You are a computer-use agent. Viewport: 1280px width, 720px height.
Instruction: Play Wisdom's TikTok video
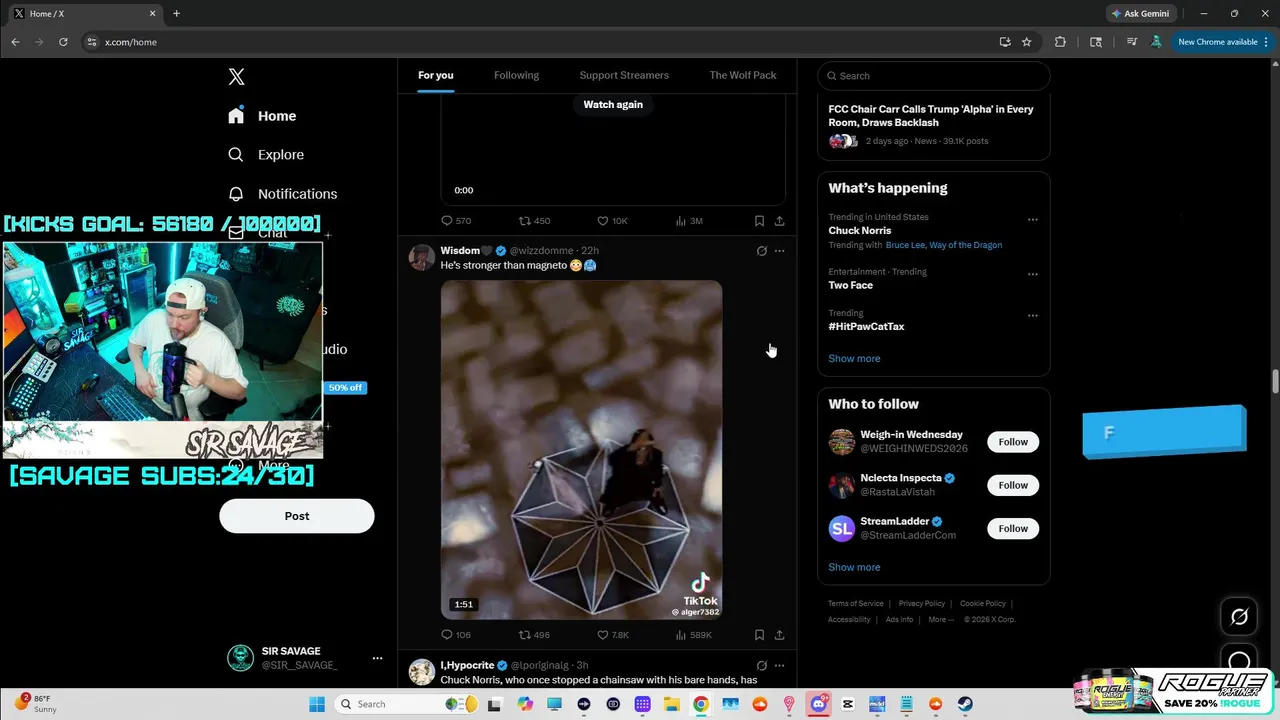point(581,449)
